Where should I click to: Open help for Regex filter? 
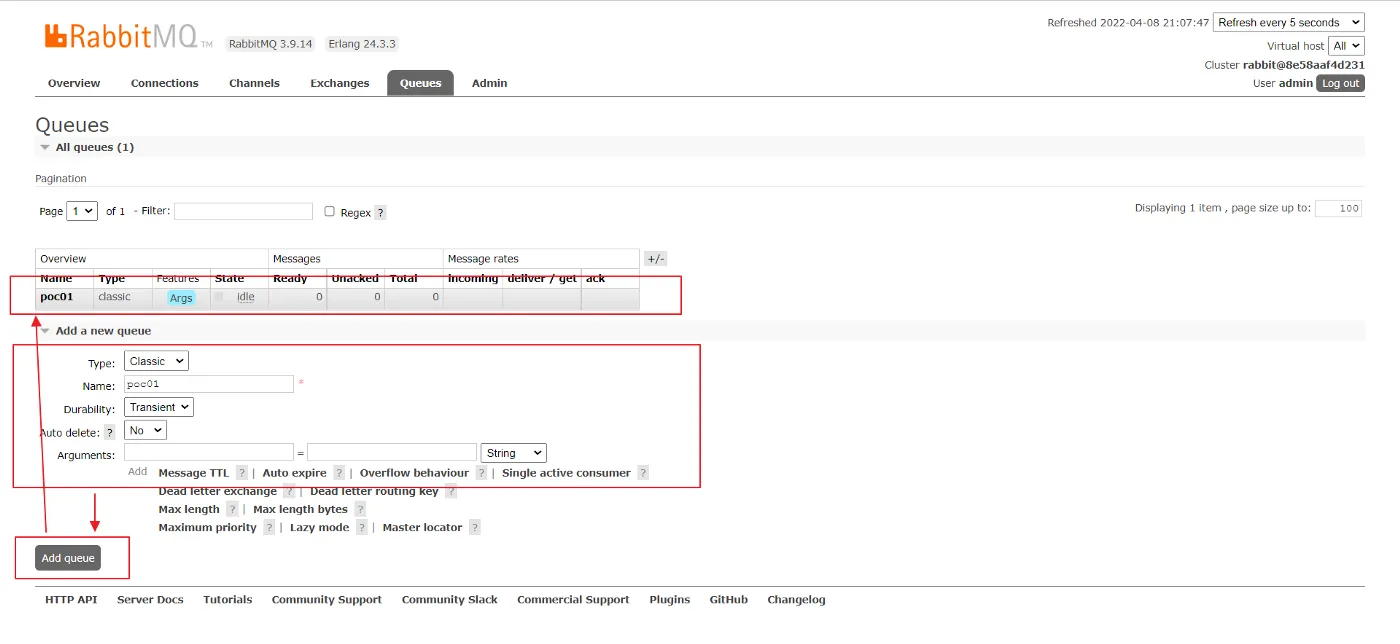pyautogui.click(x=380, y=213)
